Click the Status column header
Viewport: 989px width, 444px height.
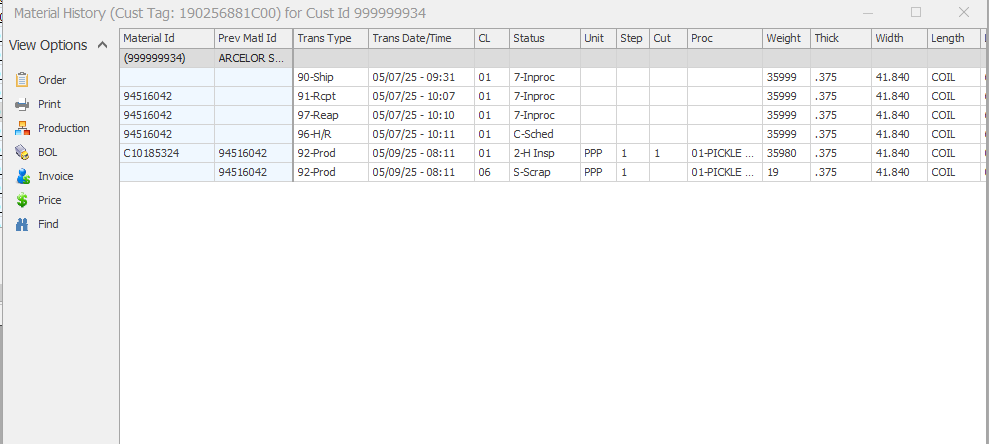544,38
